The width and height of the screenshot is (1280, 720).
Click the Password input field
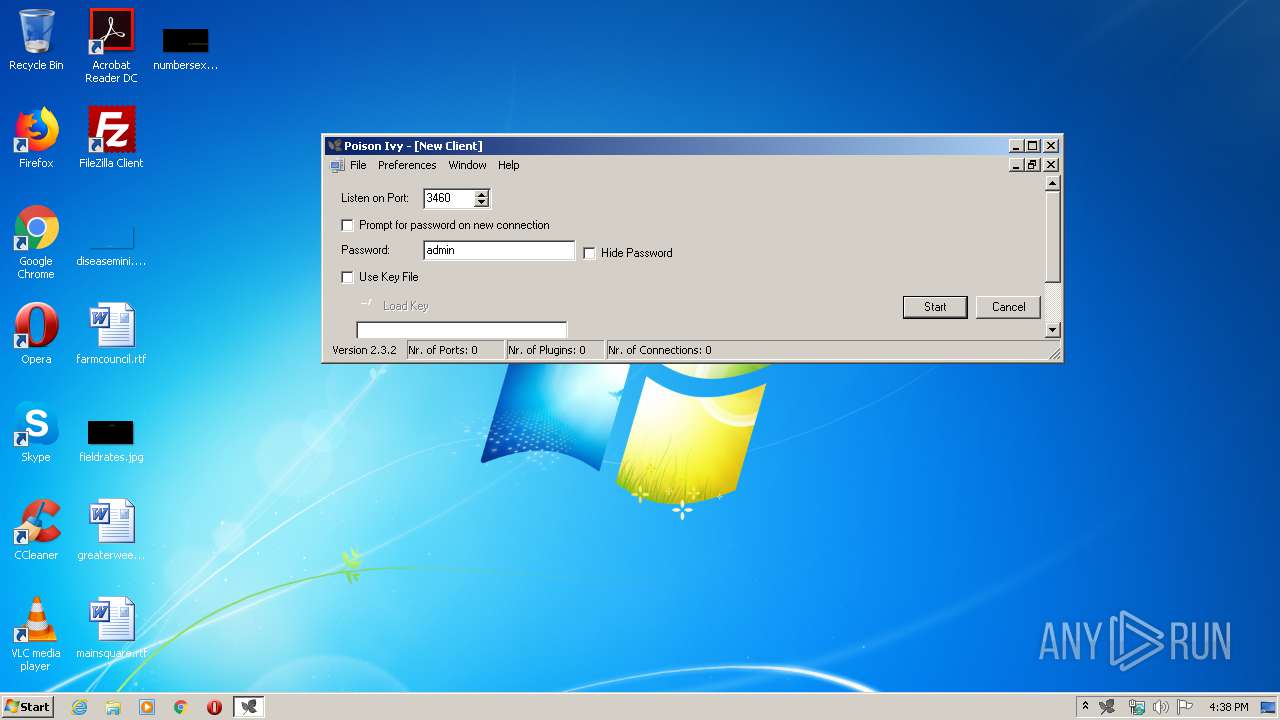[499, 250]
